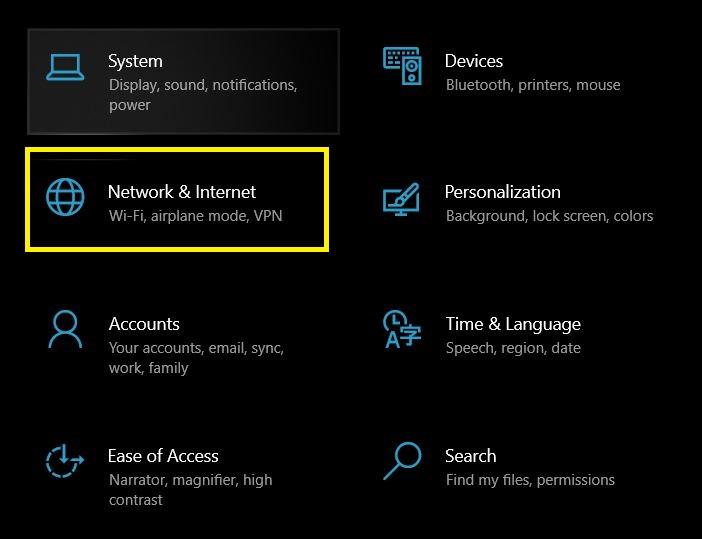This screenshot has width=702, height=539.
Task: Choose the Time & Language heading
Action: pyautogui.click(x=513, y=324)
